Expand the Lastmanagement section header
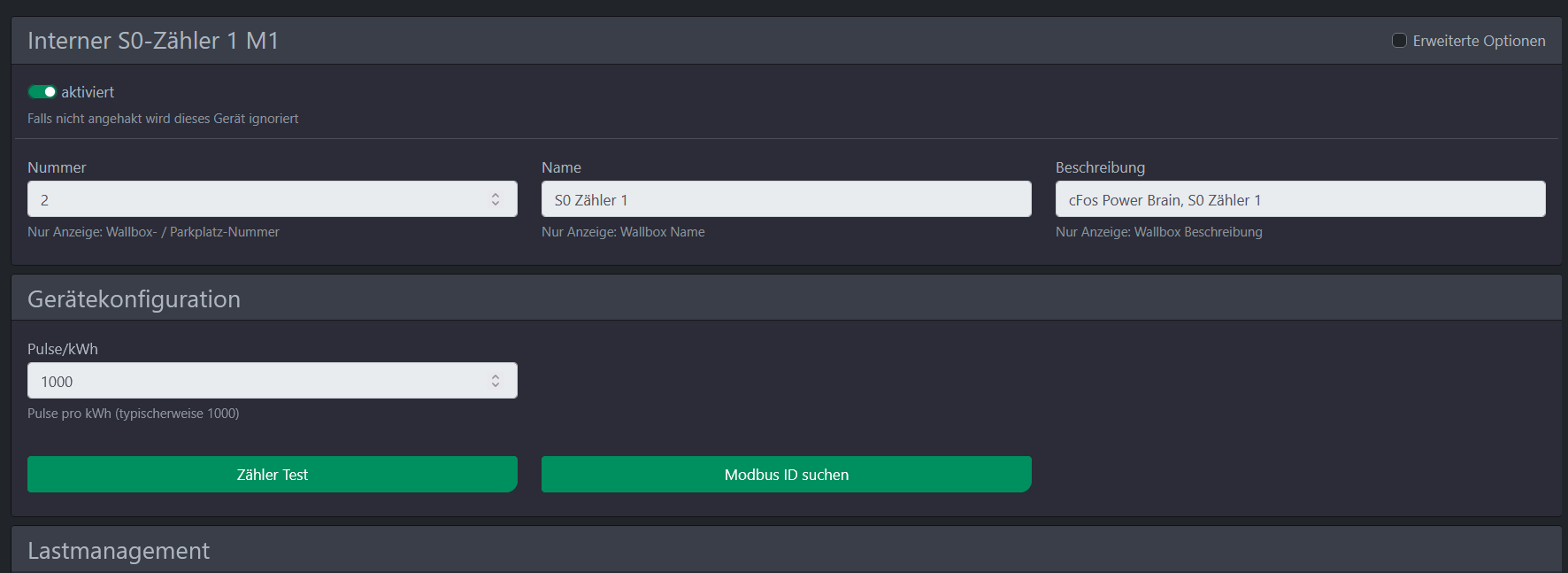The width and height of the screenshot is (1568, 573). click(119, 551)
